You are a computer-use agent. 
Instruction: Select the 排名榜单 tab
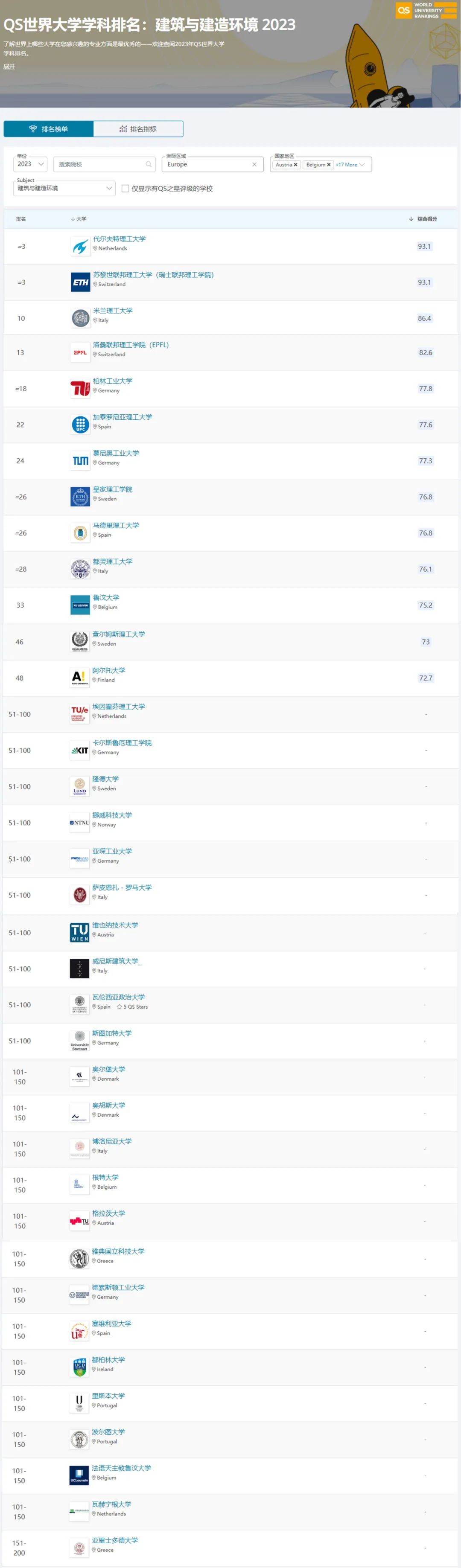(x=49, y=129)
